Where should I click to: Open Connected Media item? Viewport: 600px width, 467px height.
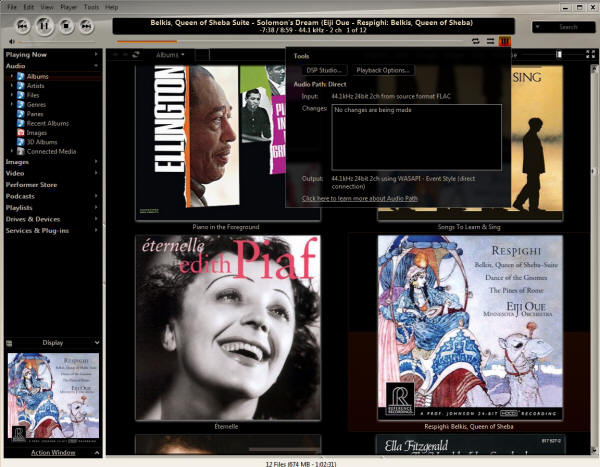tap(51, 152)
